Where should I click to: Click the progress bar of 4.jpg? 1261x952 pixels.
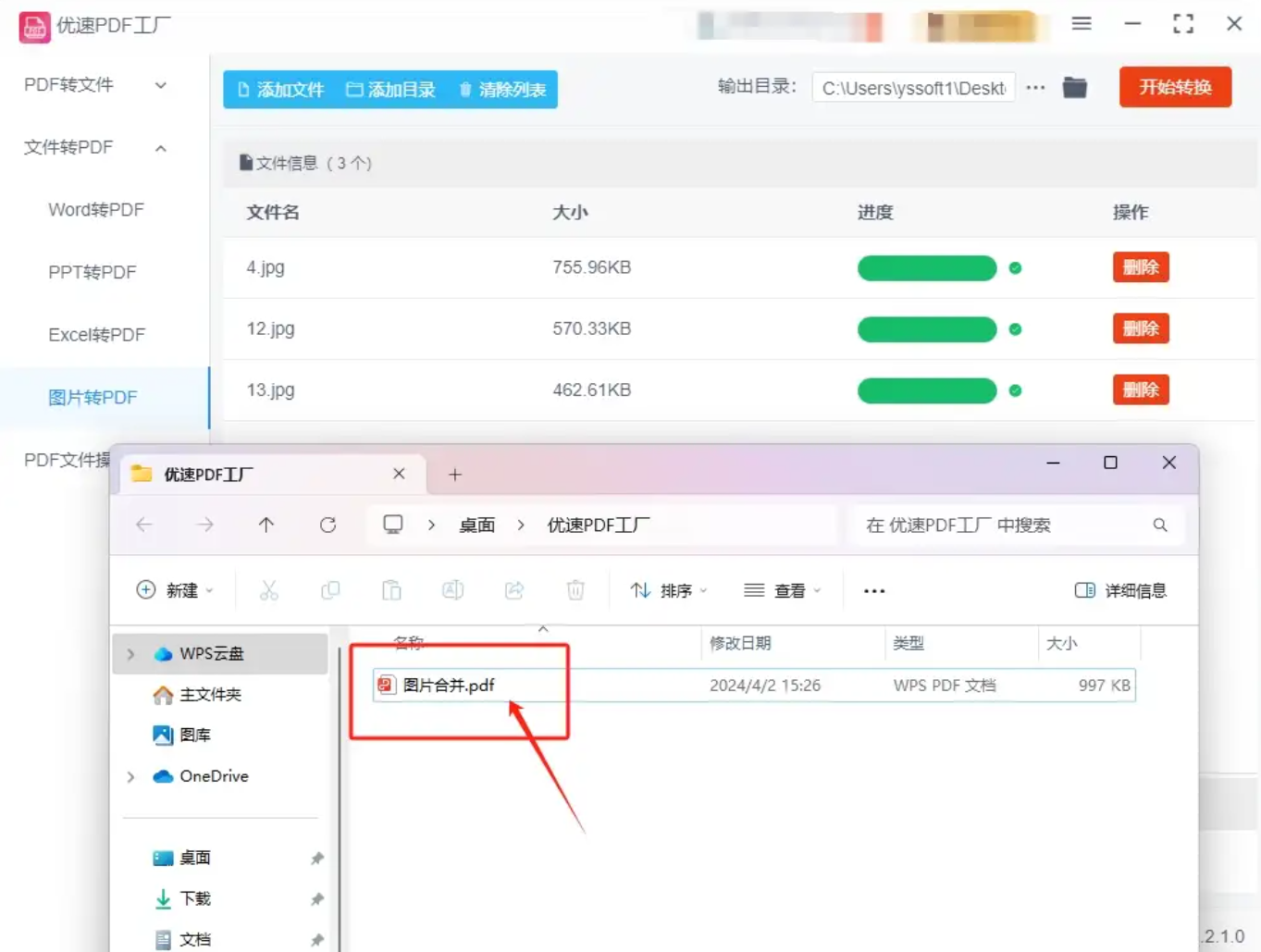927,268
